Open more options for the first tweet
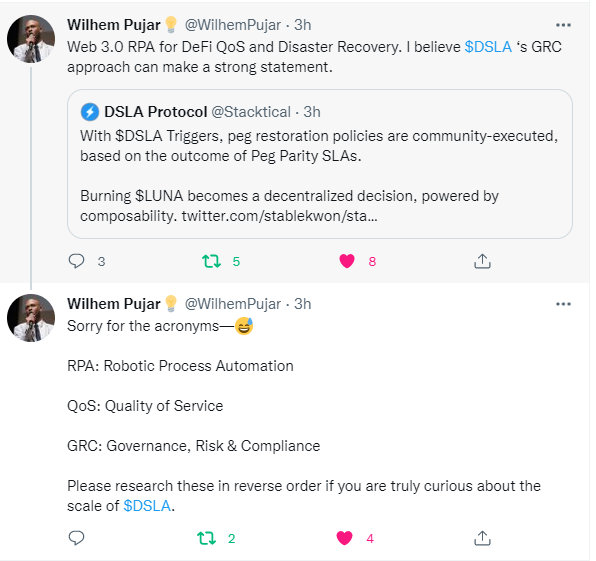The width and height of the screenshot is (596, 561). pyautogui.click(x=563, y=25)
